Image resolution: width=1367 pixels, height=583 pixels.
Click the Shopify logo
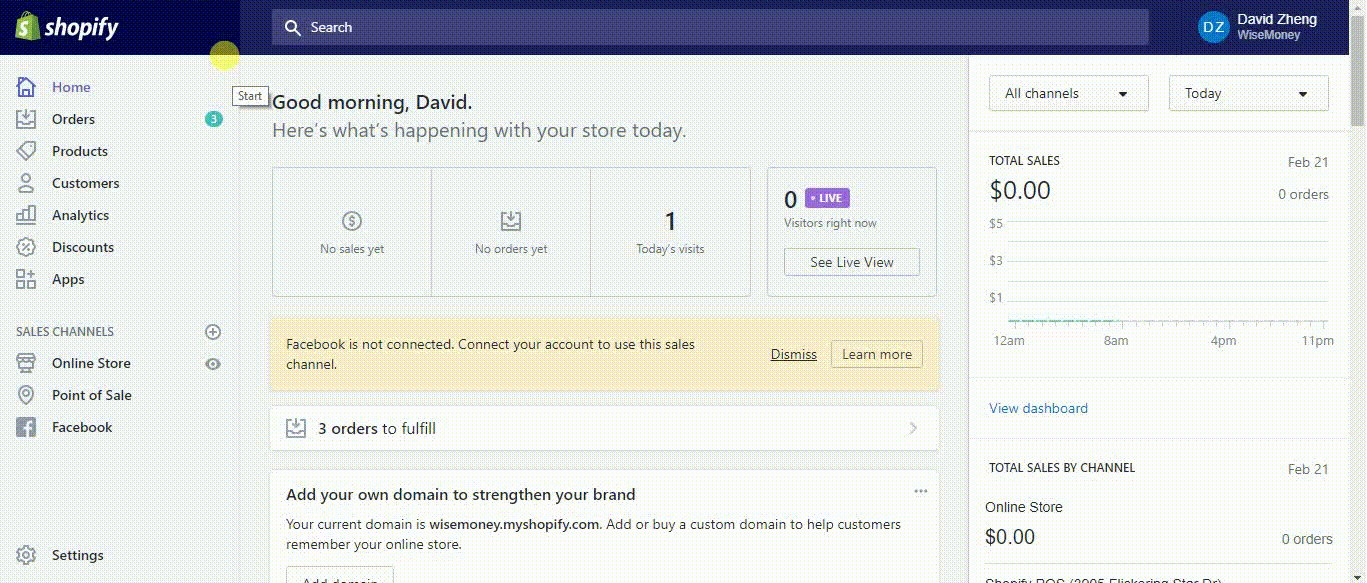(x=66, y=27)
